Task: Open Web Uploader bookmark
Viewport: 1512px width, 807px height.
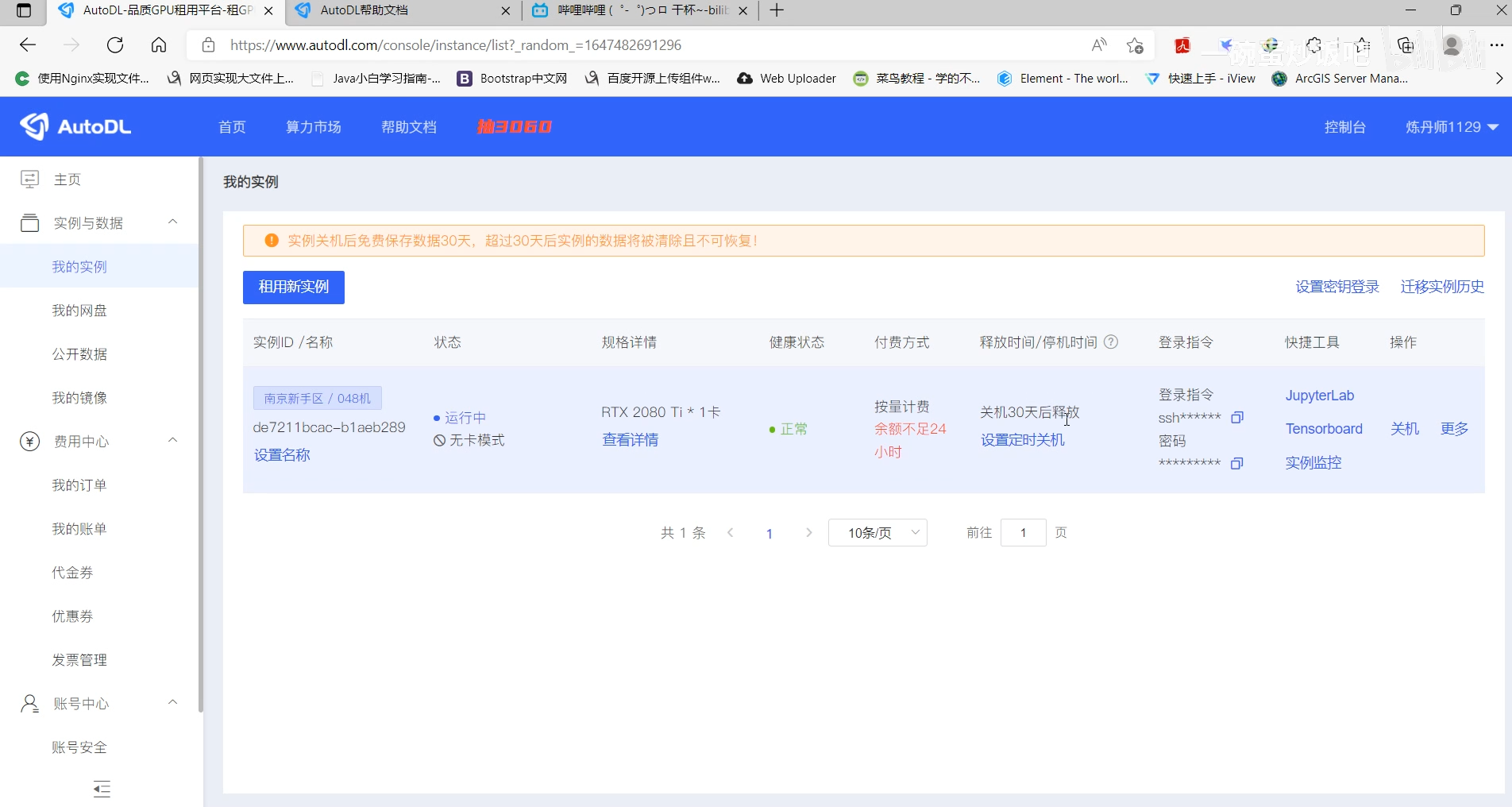Action: [786, 79]
